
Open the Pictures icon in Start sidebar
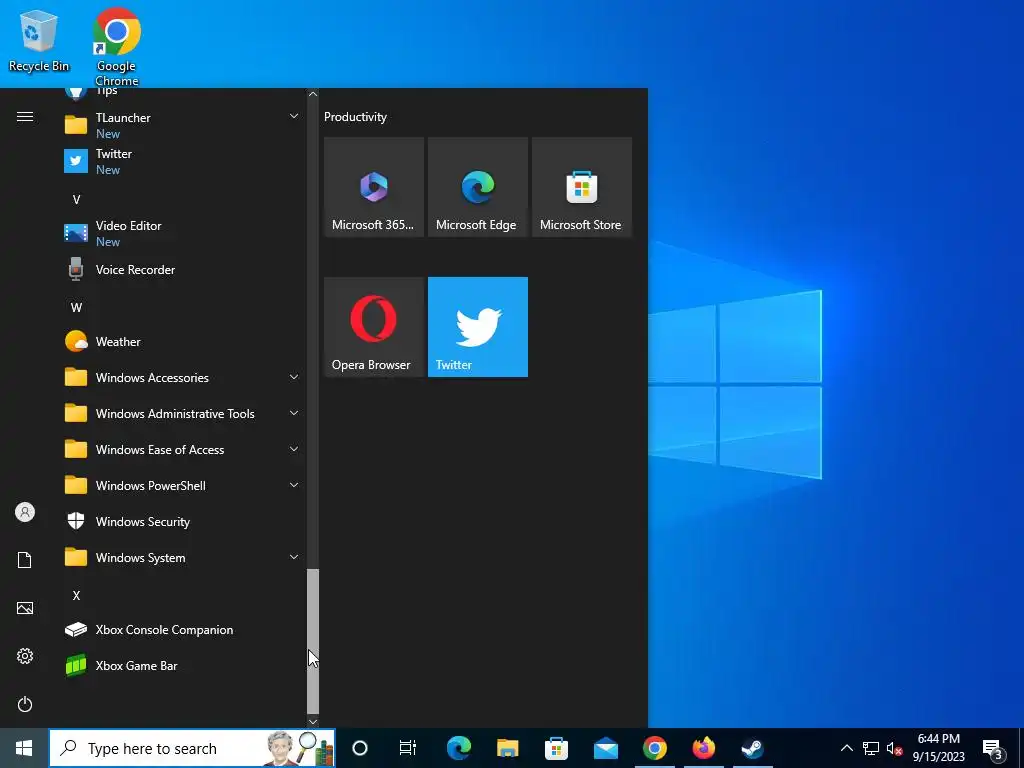(x=25, y=608)
